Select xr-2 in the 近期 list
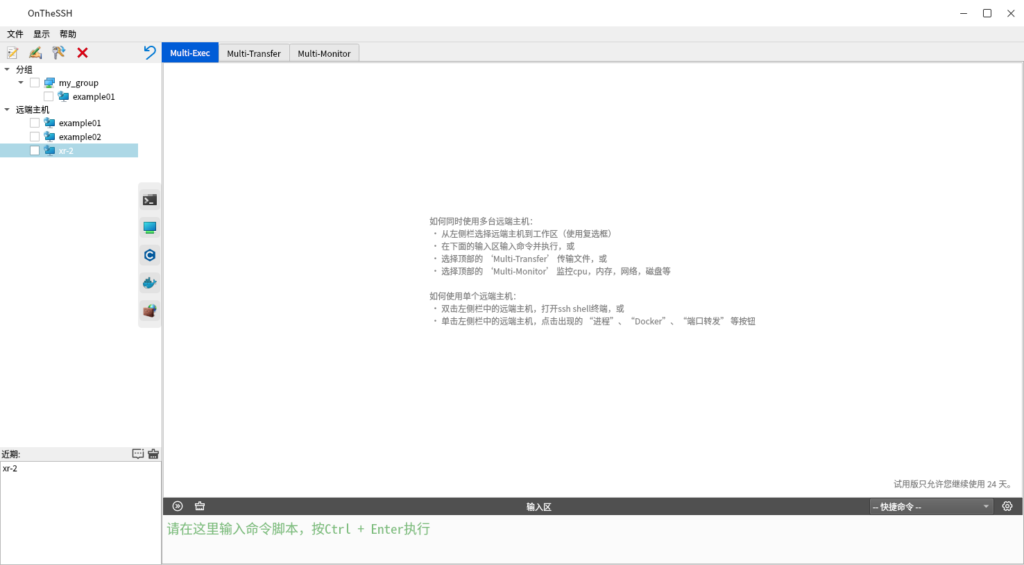Viewport: 1024px width, 565px height. click(11, 468)
